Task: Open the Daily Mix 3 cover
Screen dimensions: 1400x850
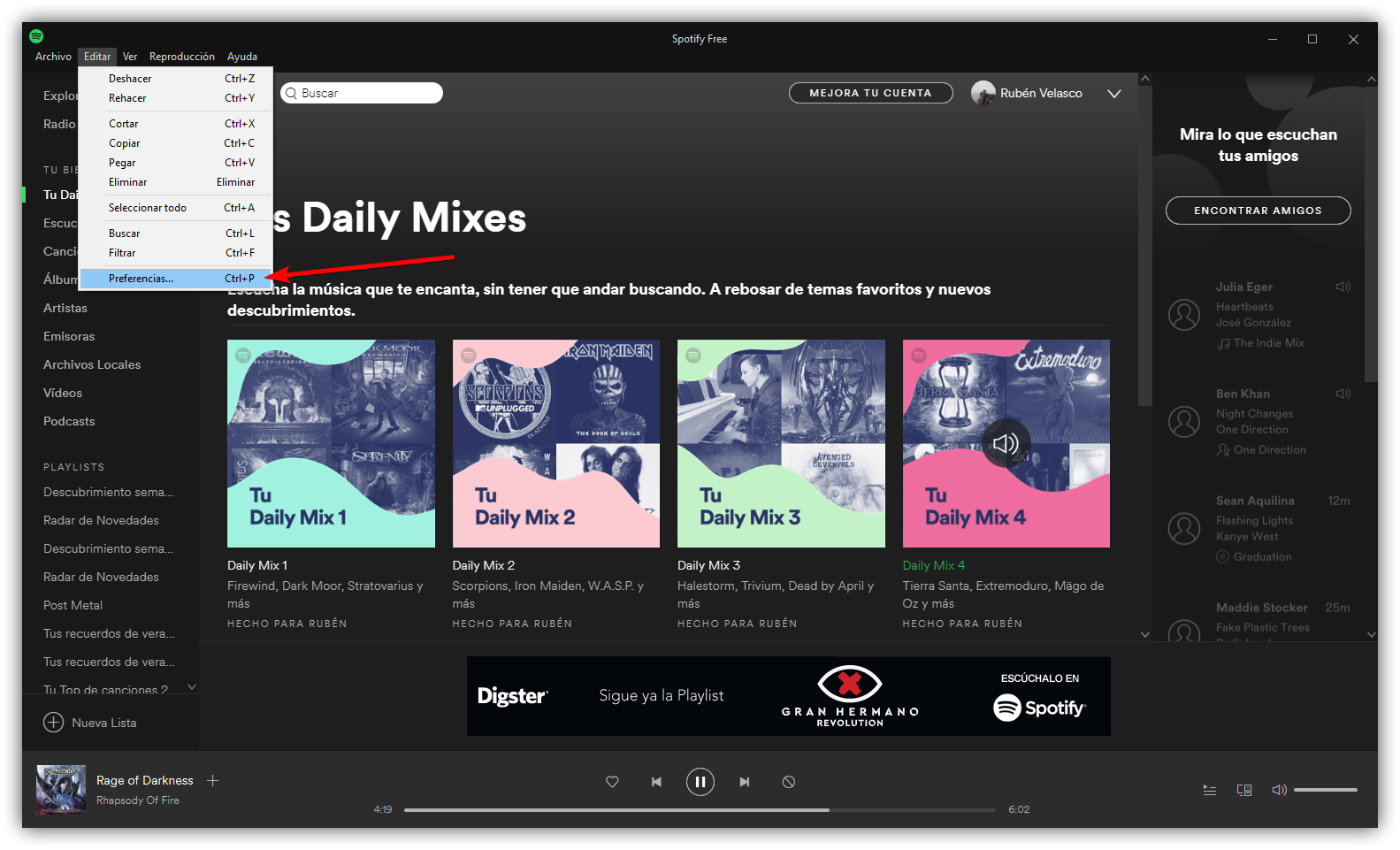Action: [781, 443]
